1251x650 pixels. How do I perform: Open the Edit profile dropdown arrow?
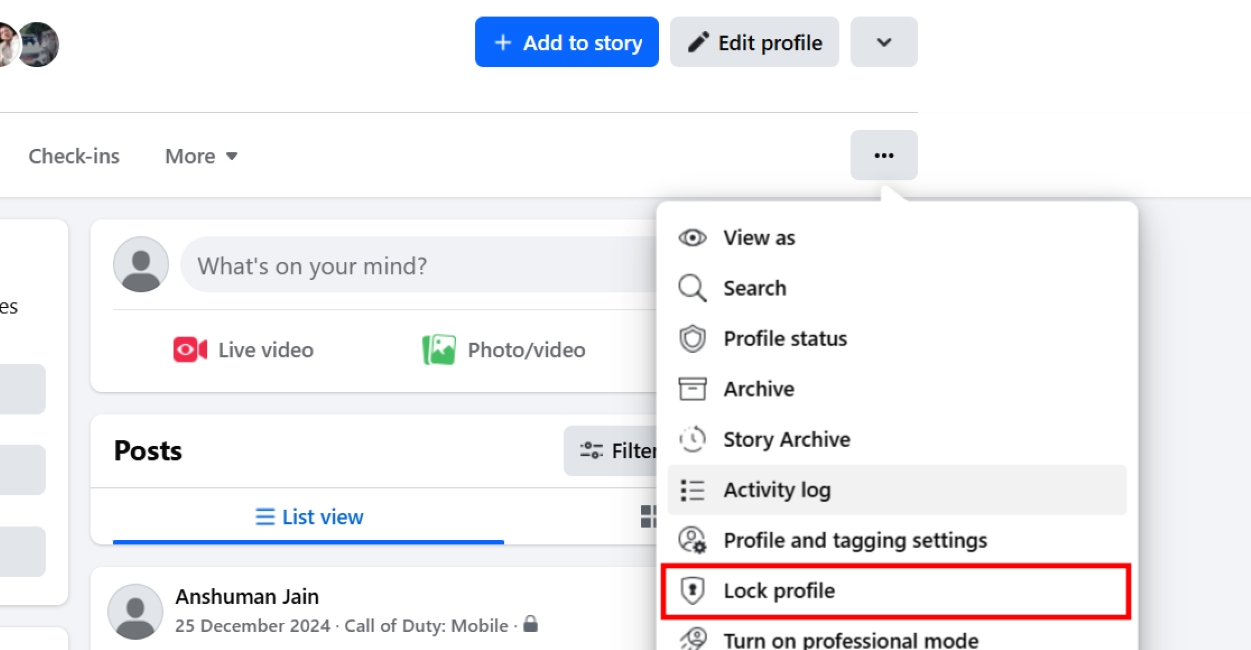884,42
